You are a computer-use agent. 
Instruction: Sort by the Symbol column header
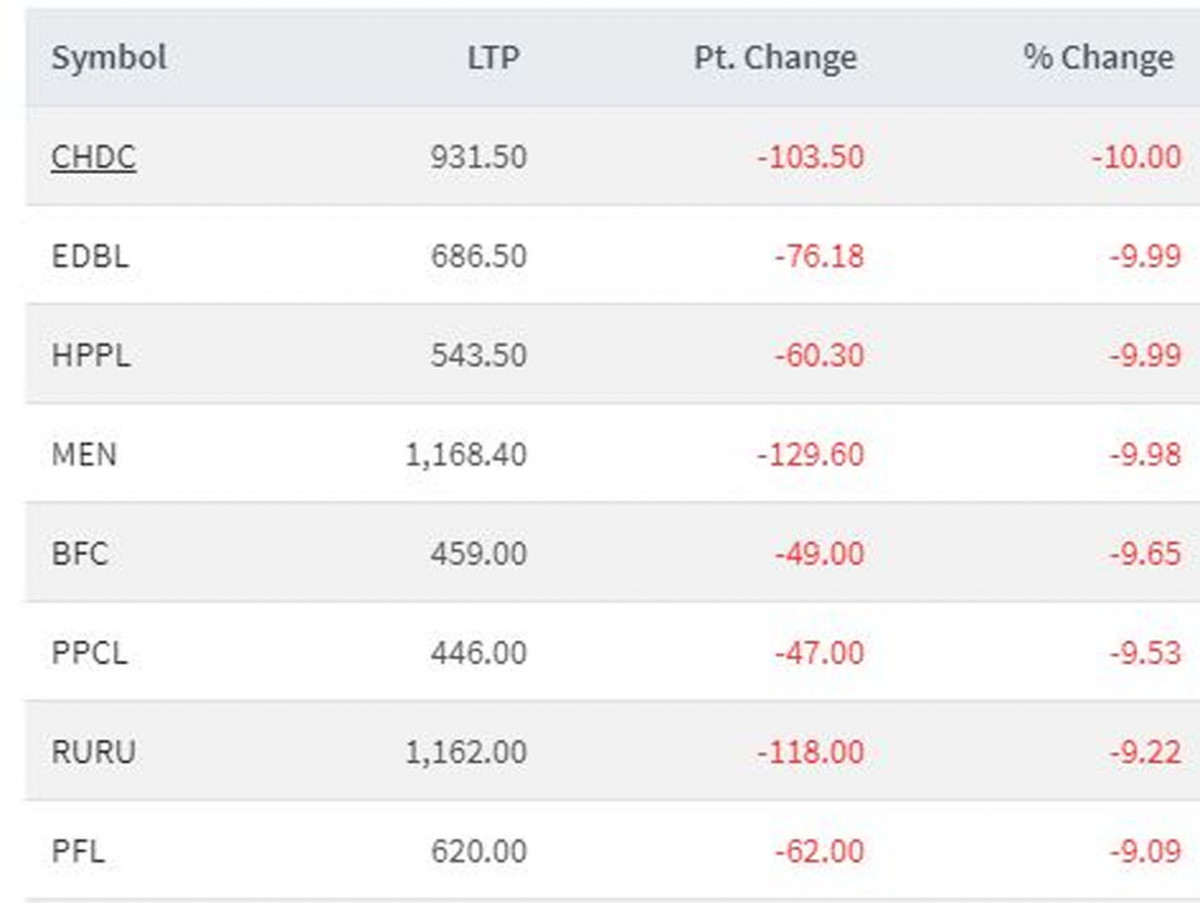click(x=109, y=57)
